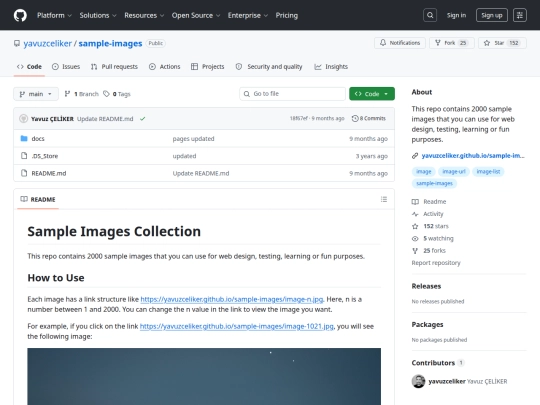Click the README outline list icon
The image size is (540, 405).
[384, 199]
